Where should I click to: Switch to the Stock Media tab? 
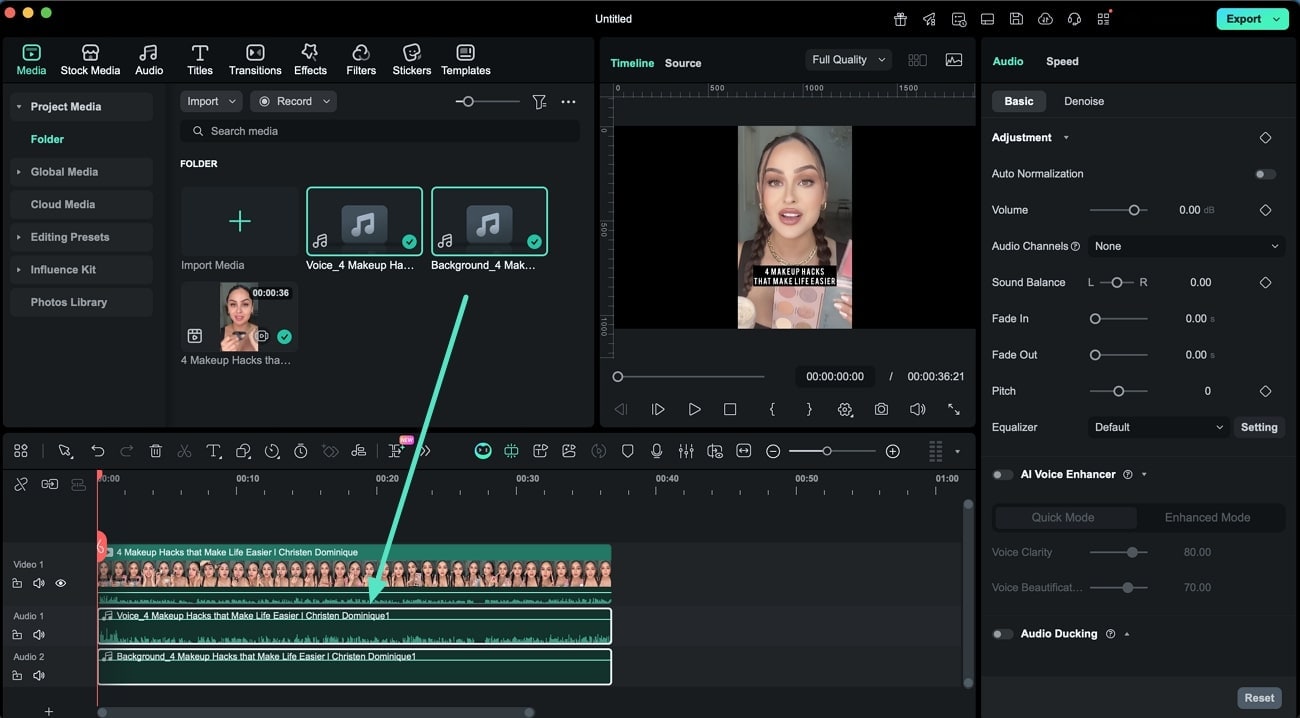pos(90,57)
